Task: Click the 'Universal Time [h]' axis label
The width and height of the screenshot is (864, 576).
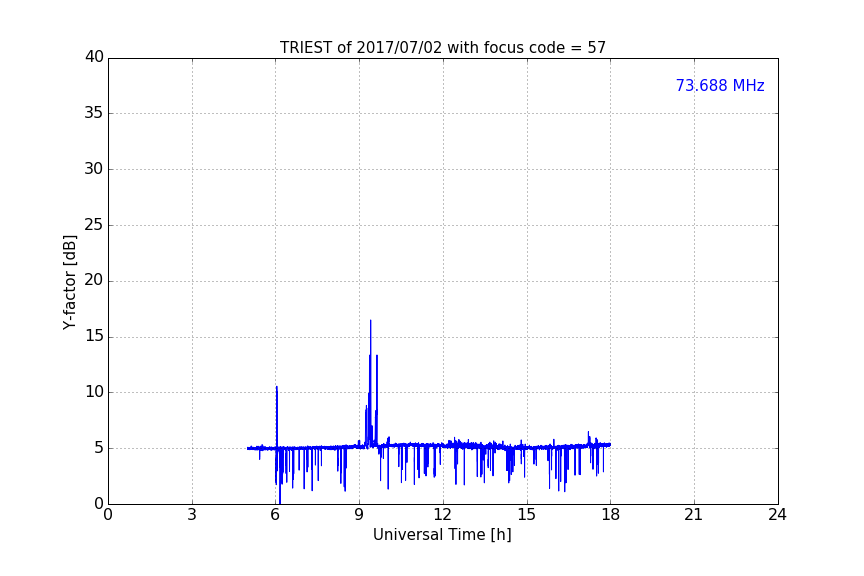Action: 442,535
